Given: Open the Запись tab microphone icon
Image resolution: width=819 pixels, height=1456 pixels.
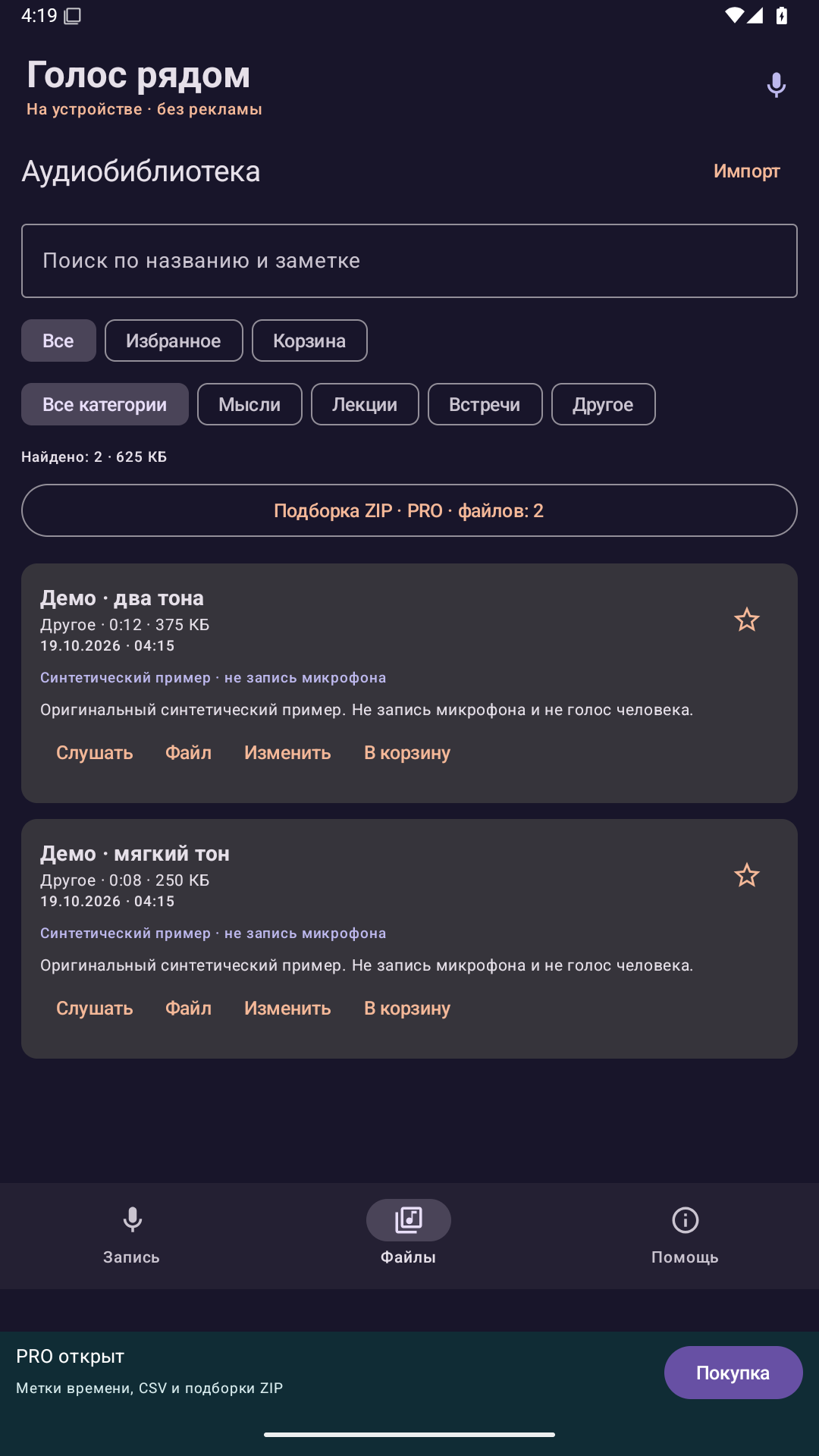Looking at the screenshot, I should pyautogui.click(x=133, y=1220).
